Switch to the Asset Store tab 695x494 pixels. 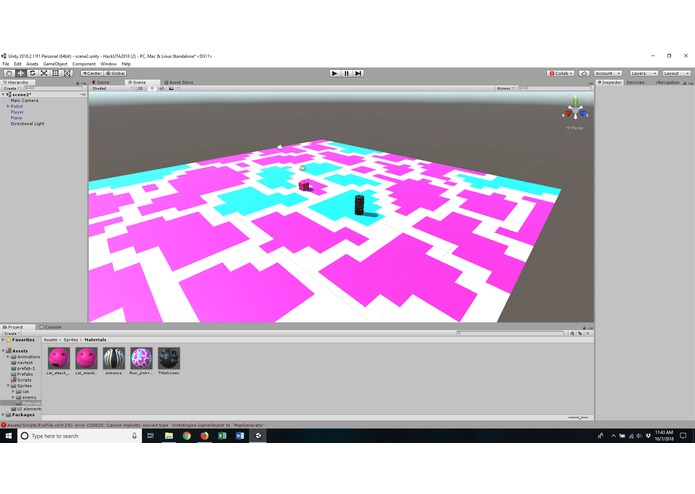point(179,82)
